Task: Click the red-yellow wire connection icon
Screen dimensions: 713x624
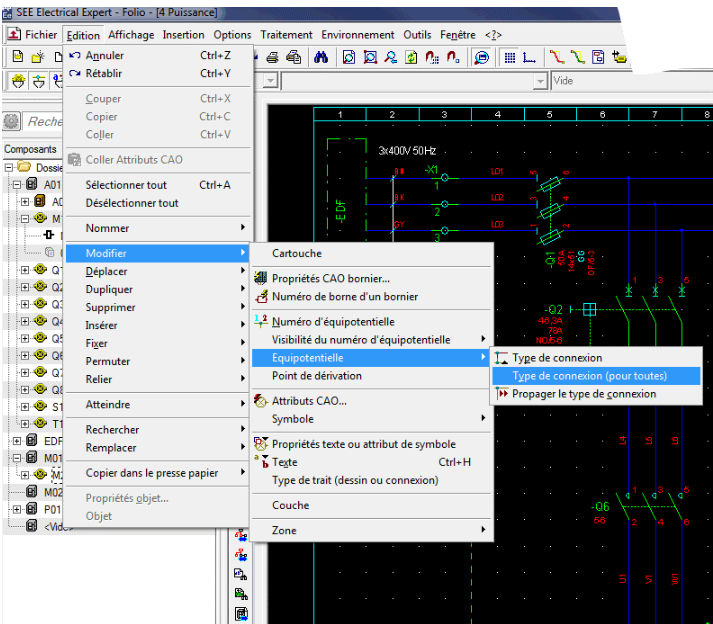Action: point(557,57)
